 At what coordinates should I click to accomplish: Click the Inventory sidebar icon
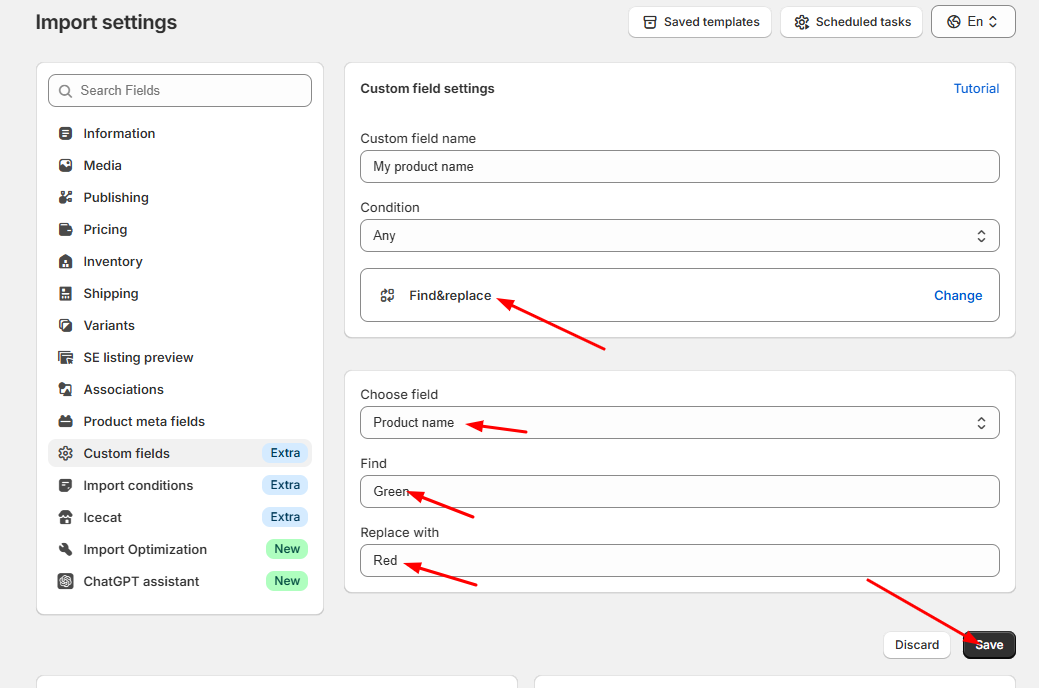coord(66,261)
